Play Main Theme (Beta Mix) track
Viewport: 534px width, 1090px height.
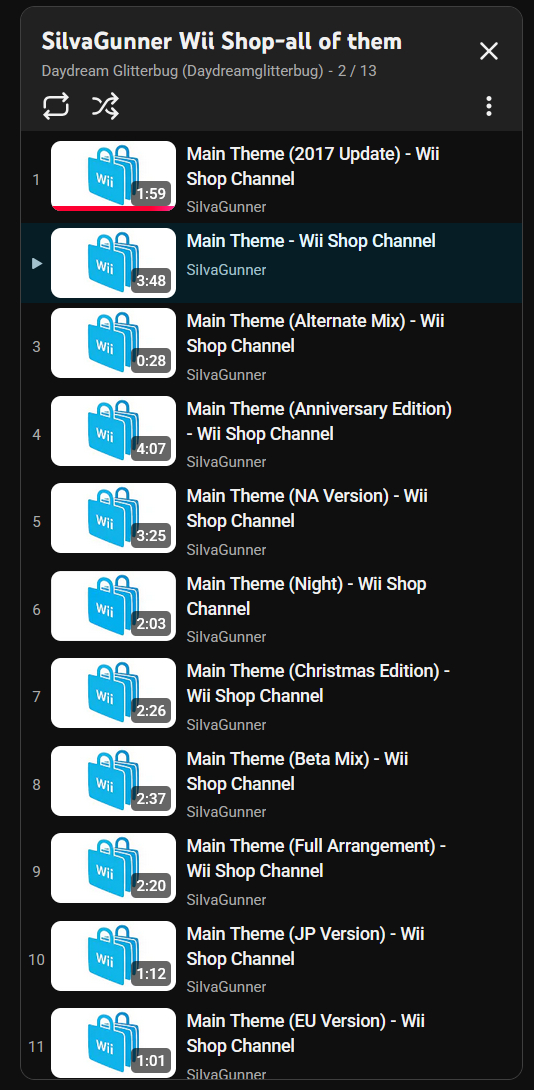[298, 771]
